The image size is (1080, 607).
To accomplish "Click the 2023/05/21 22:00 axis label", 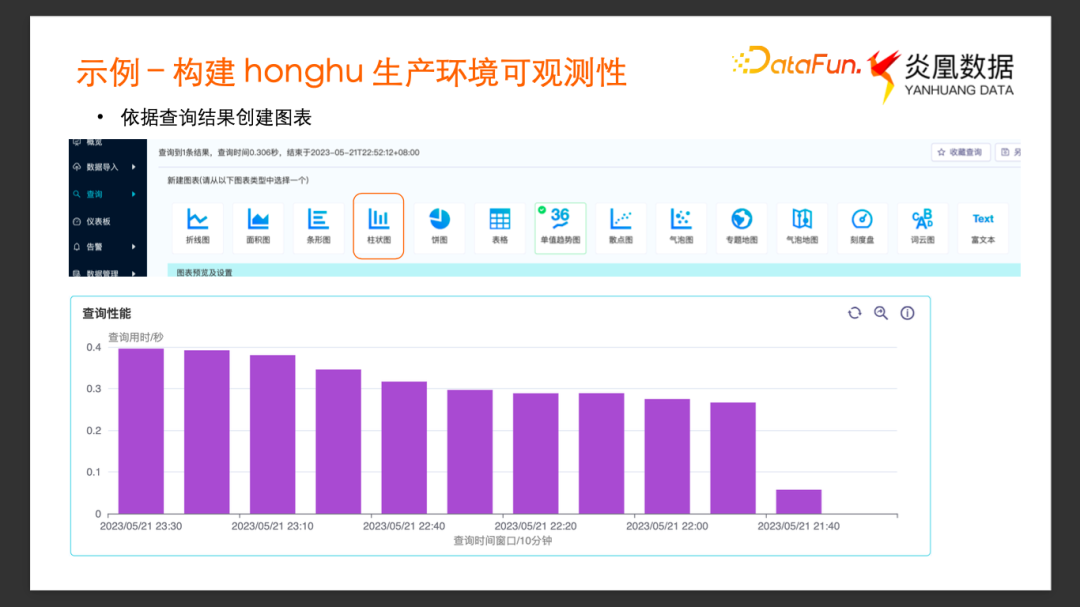I will coord(667,526).
